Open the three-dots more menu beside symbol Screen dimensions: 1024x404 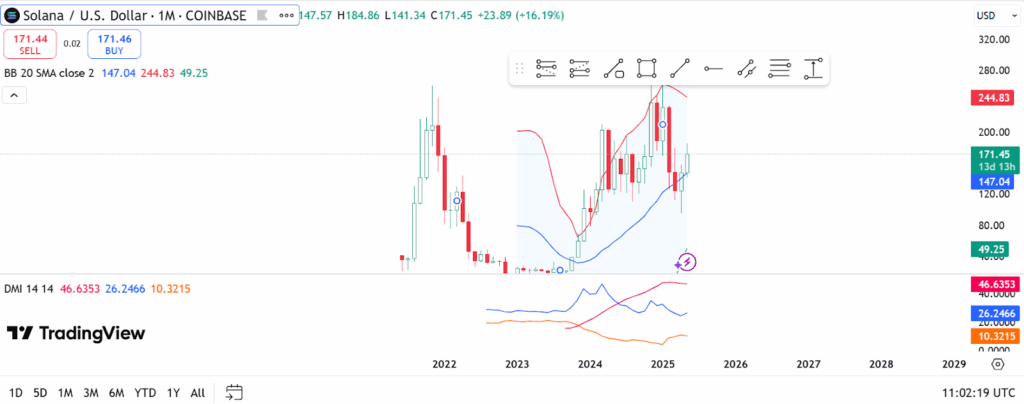click(x=287, y=15)
